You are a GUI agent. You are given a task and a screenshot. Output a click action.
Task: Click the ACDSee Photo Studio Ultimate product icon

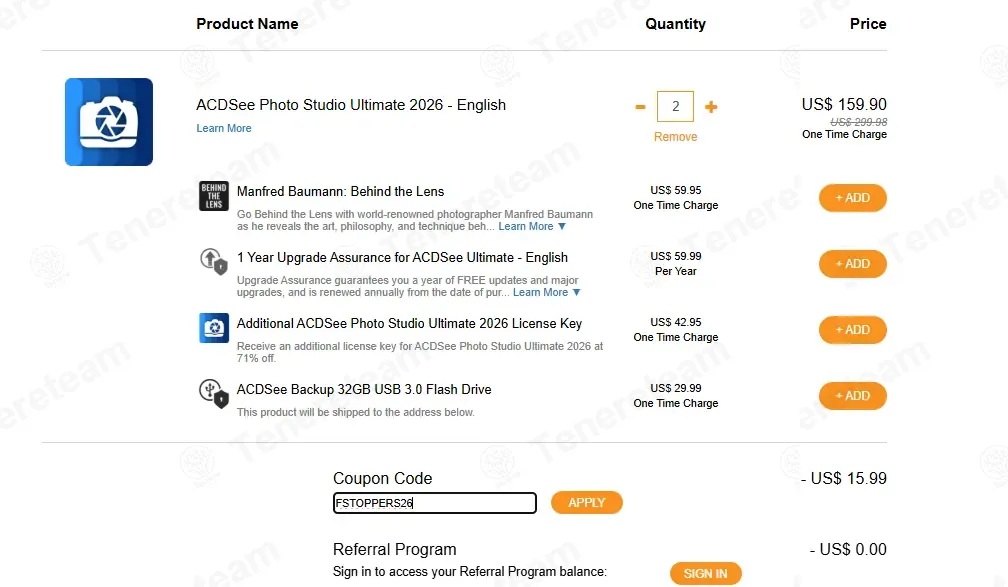click(109, 122)
